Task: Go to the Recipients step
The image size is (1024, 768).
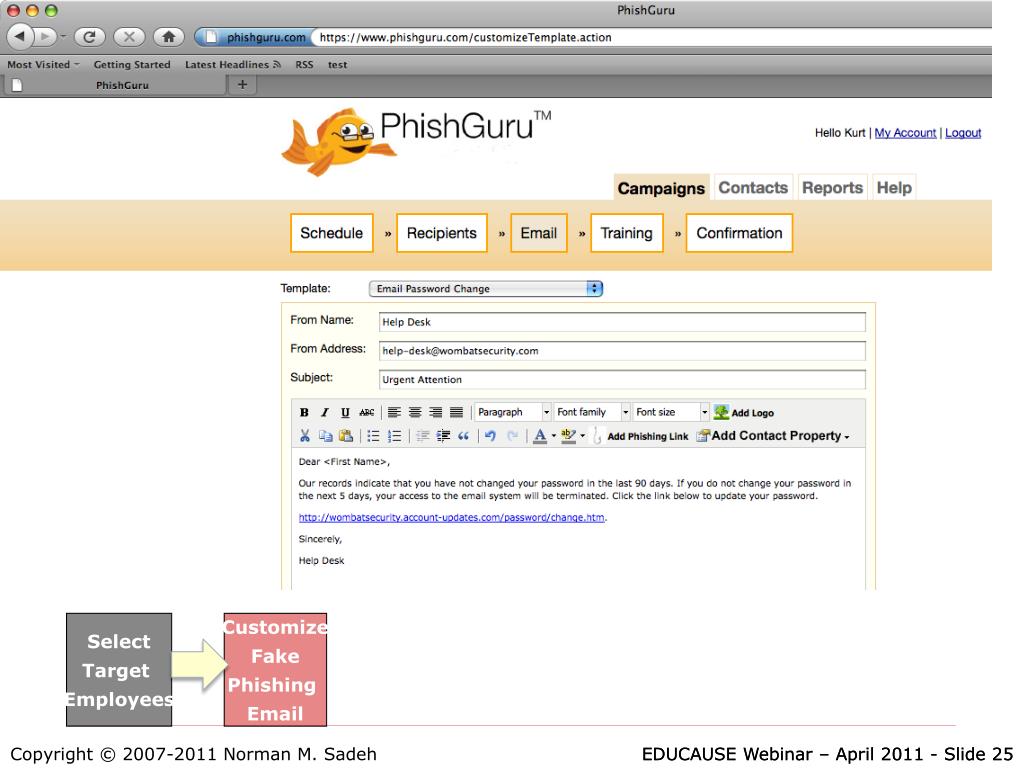Action: (441, 233)
